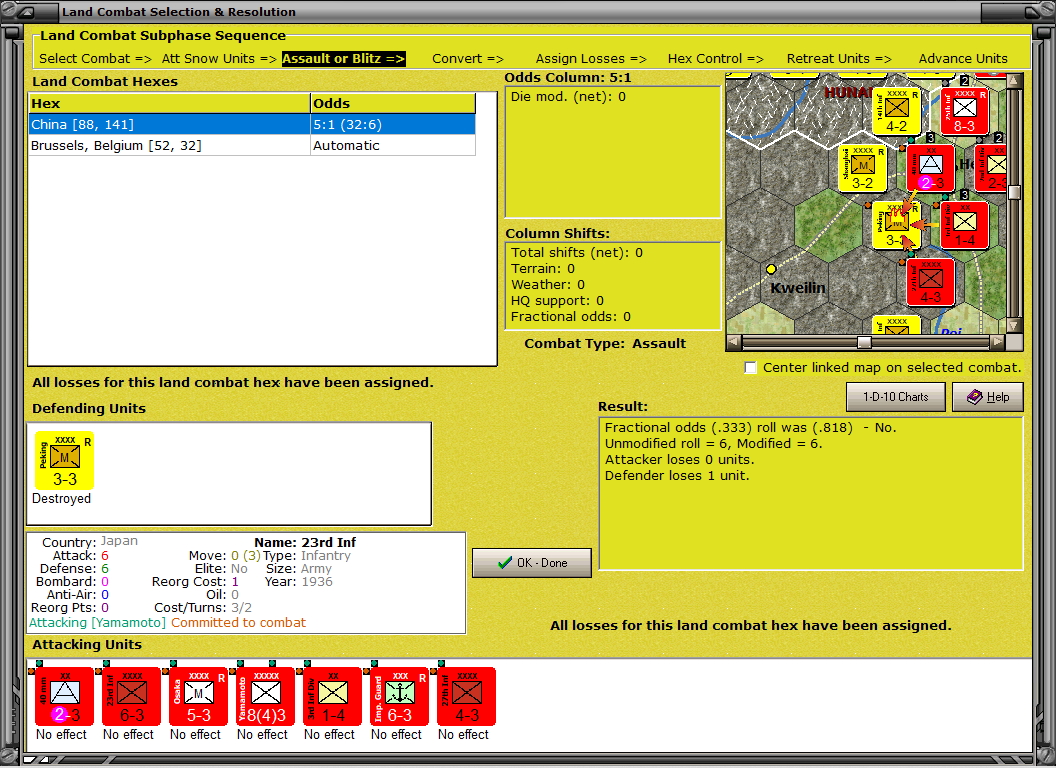Enable Center linked map on selected combat
Screen dimensions: 1056x768
tap(750, 368)
